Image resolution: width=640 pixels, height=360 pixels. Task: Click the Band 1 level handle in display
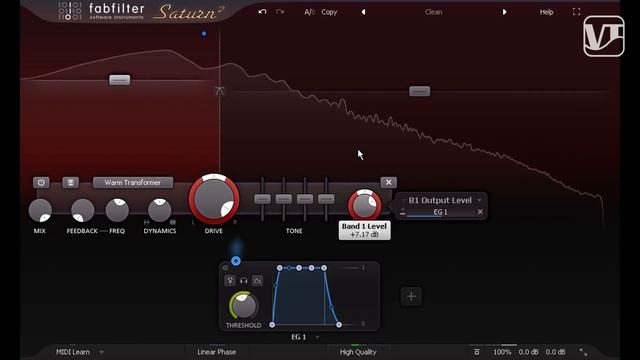pyautogui.click(x=120, y=80)
